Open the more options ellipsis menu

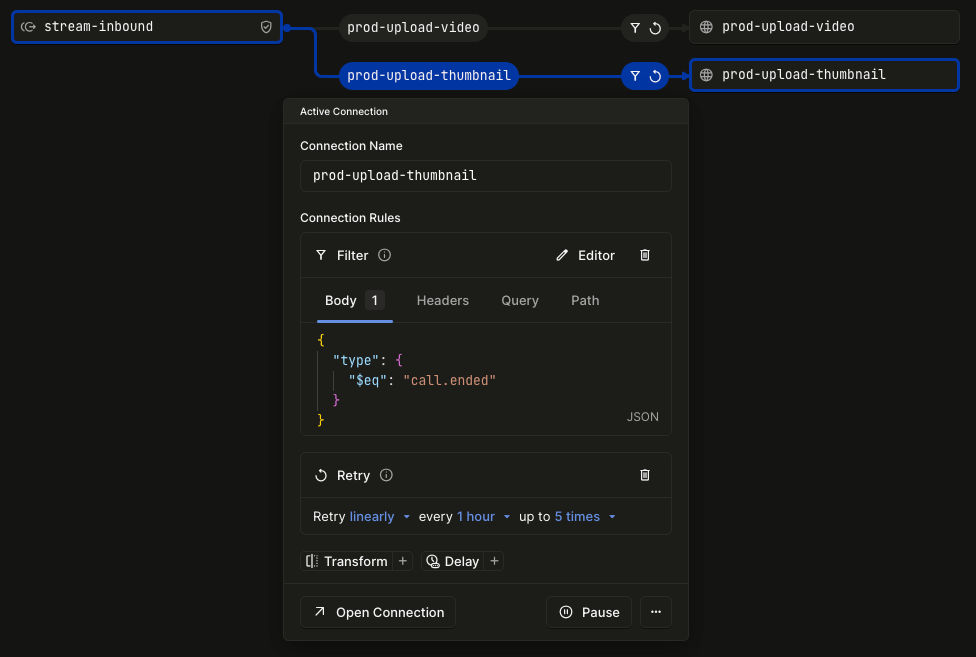(655, 612)
